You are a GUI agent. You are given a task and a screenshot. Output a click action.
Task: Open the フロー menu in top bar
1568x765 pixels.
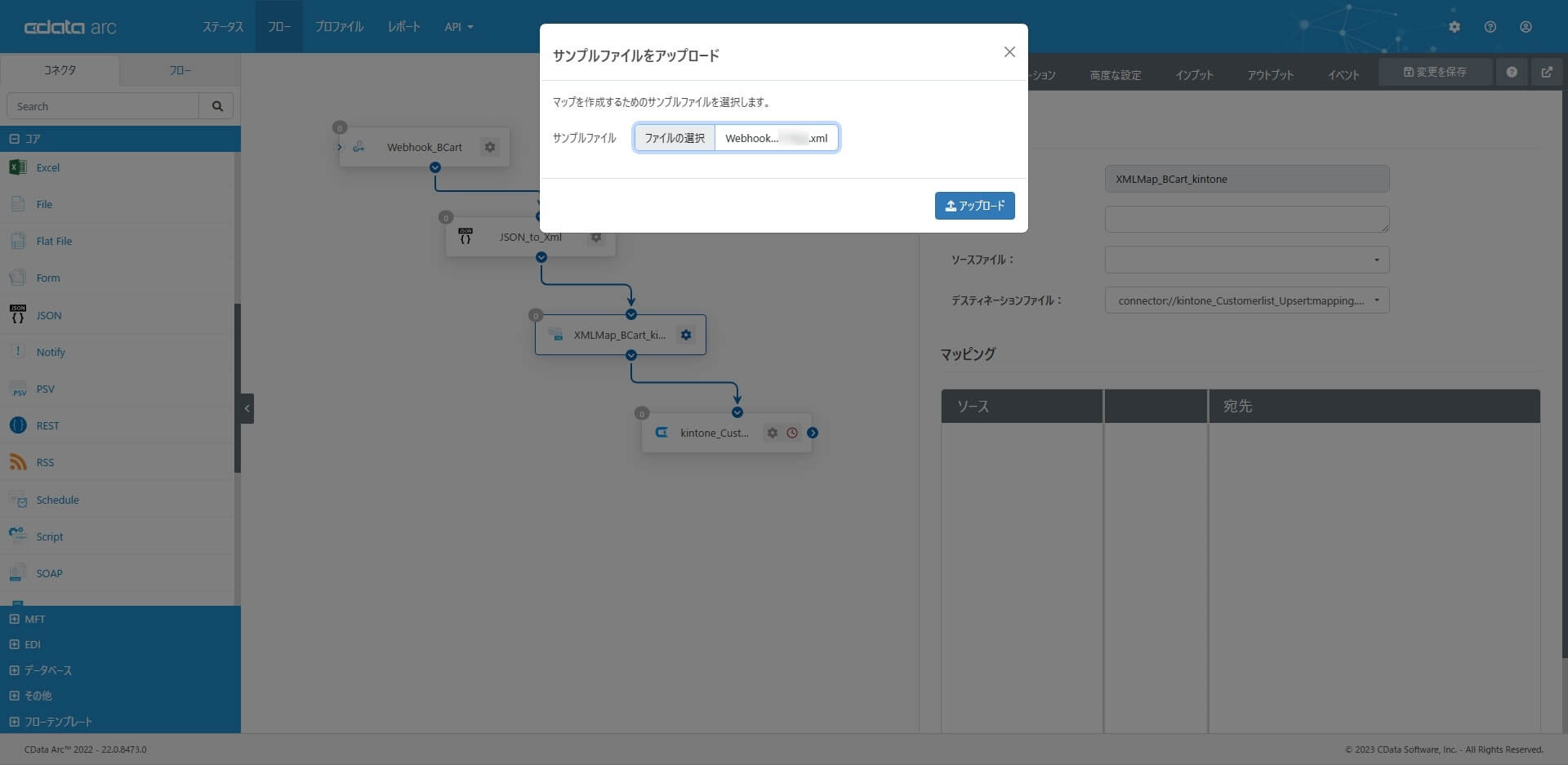(279, 27)
